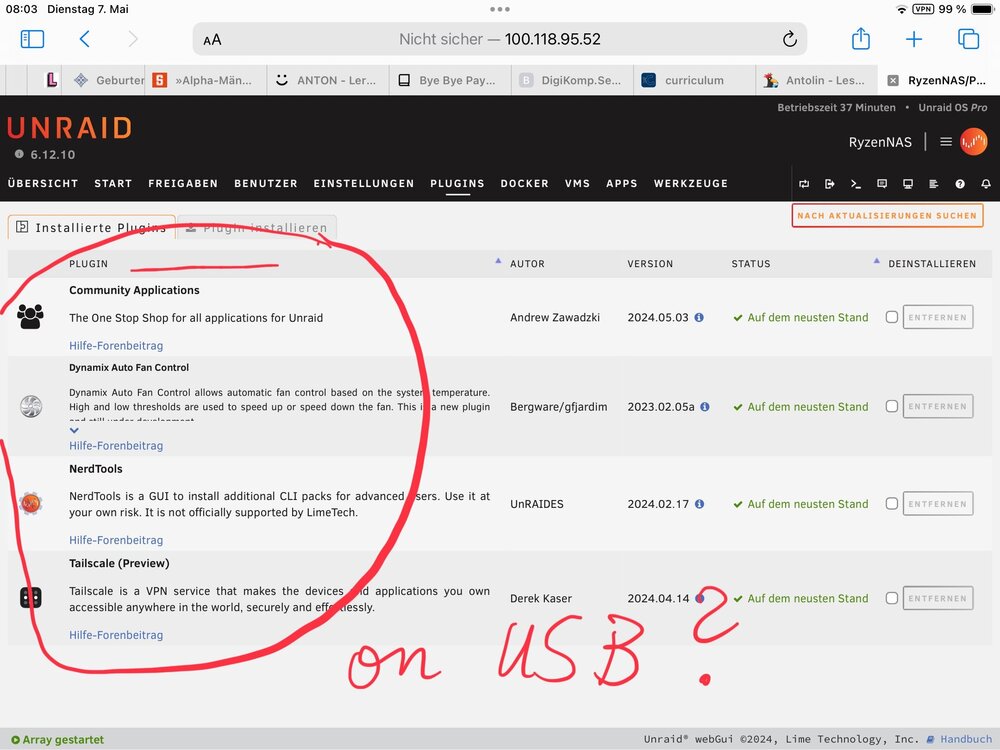
Task: Click the Dynamix Auto Fan Control fan icon
Action: coord(31,406)
